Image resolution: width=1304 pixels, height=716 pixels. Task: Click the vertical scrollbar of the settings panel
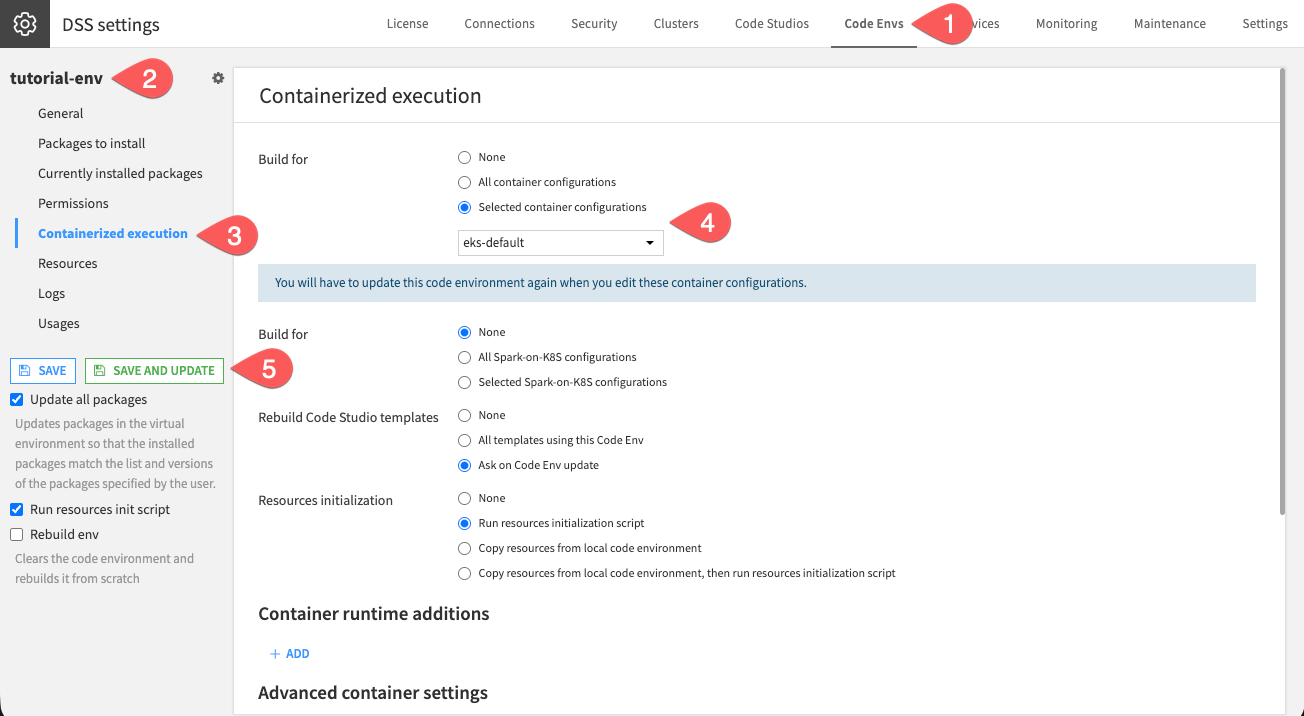1282,290
